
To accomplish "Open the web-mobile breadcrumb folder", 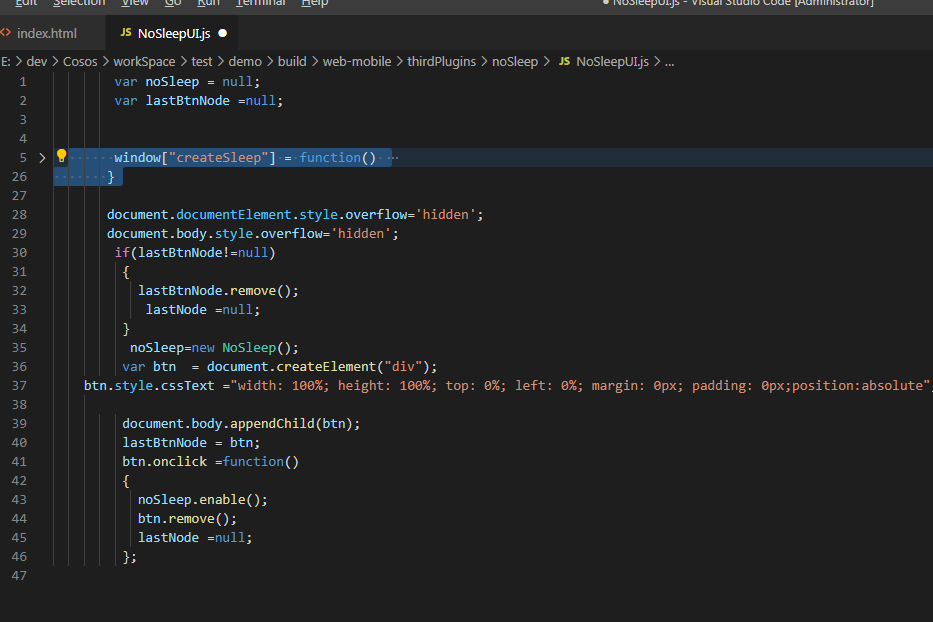I will [356, 61].
